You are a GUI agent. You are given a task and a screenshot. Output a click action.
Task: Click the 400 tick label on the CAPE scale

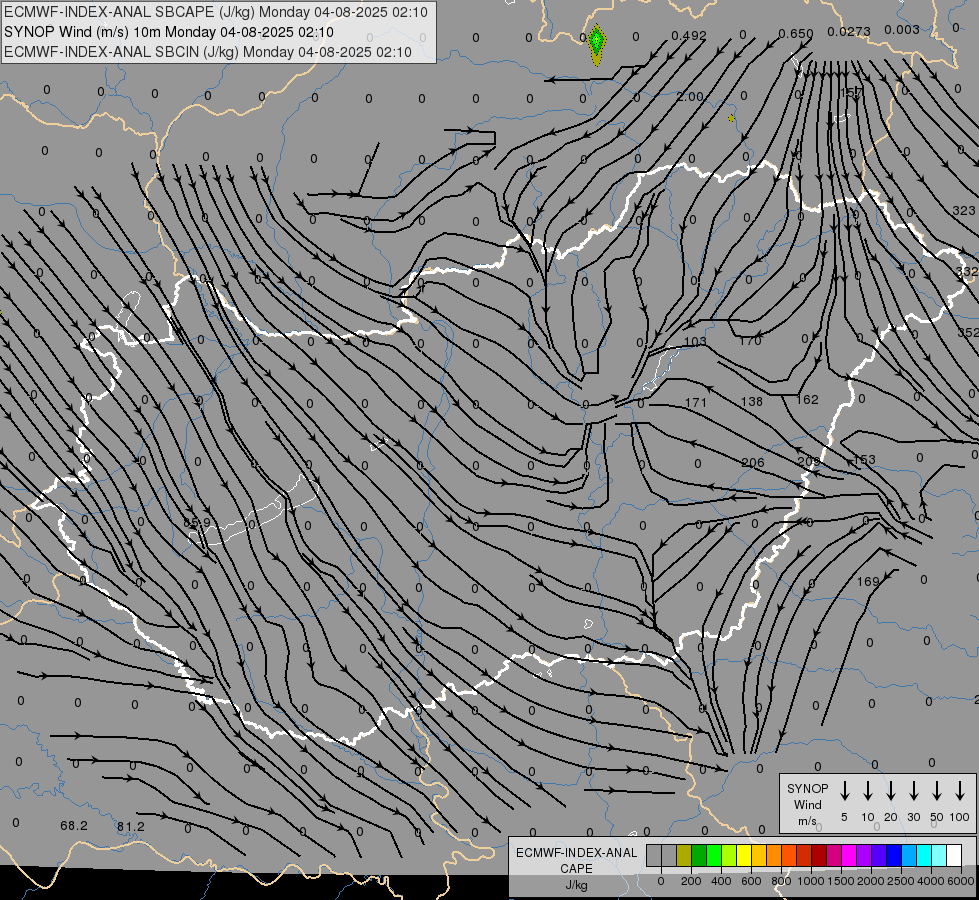pos(721,881)
